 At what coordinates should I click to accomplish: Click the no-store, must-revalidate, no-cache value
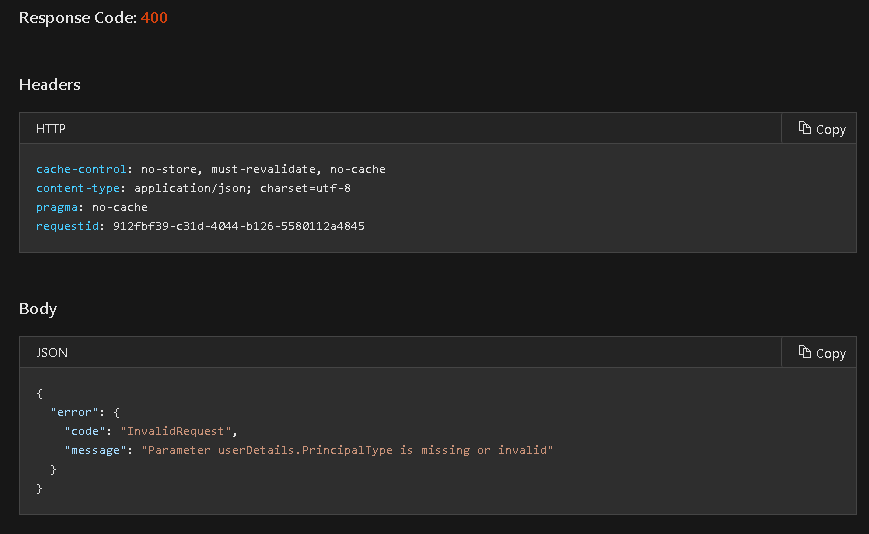pos(263,169)
